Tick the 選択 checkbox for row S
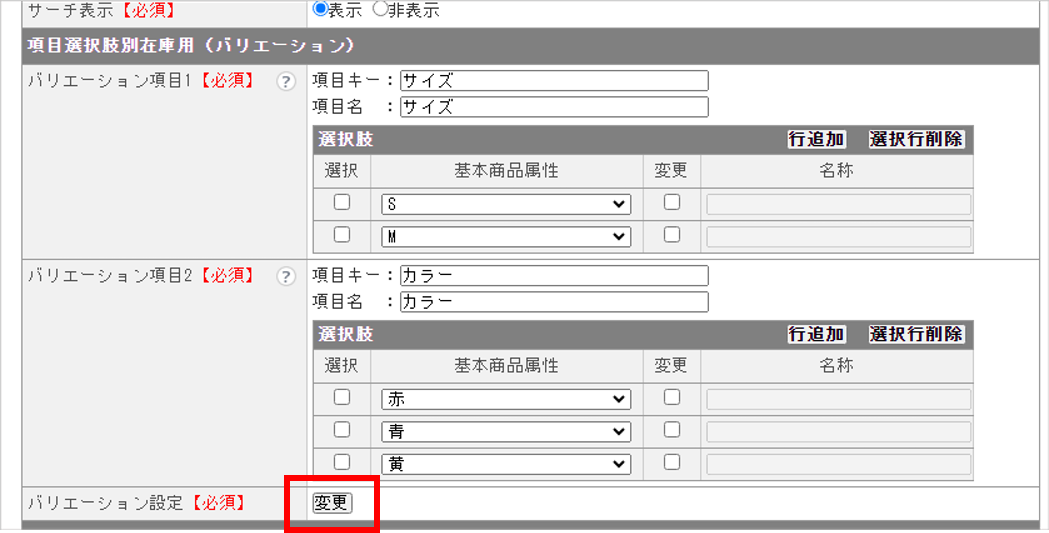The height and width of the screenshot is (533, 1049). click(342, 202)
